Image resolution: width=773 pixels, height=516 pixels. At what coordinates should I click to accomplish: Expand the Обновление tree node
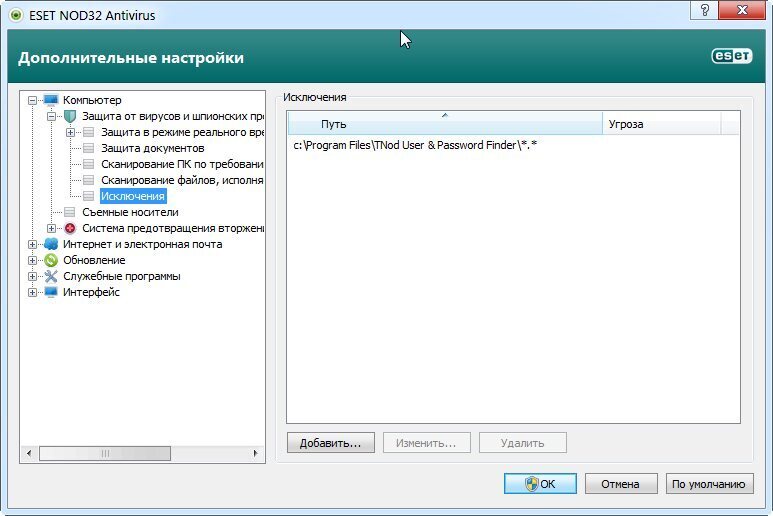coord(33,260)
